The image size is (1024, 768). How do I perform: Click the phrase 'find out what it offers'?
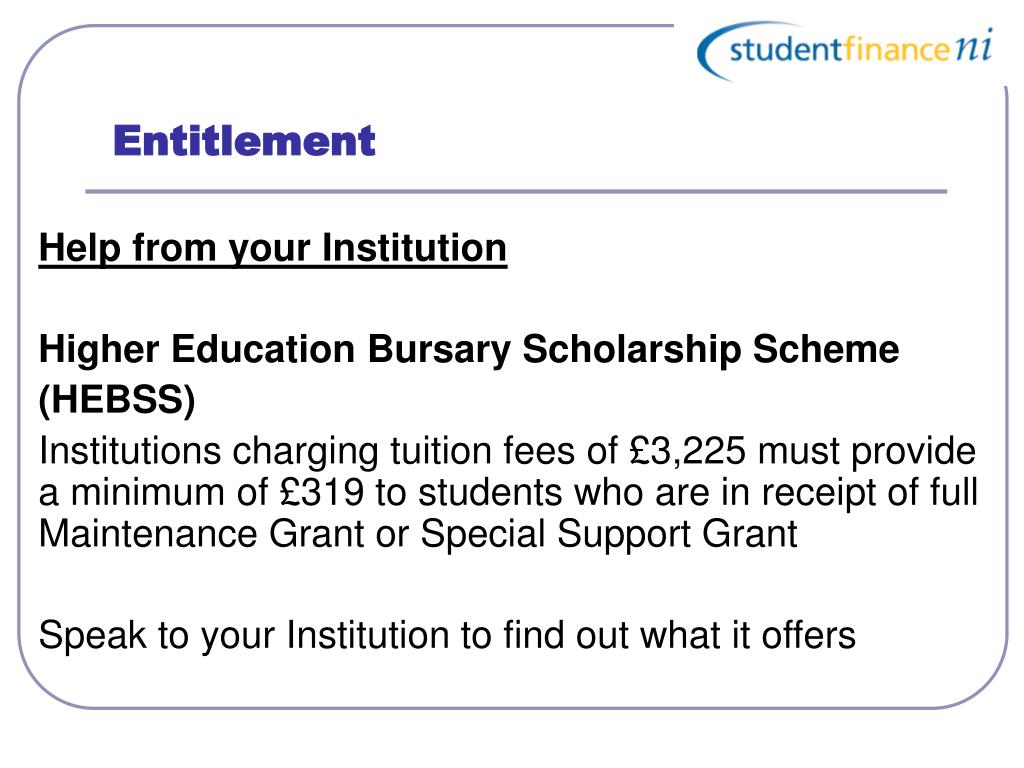point(679,635)
